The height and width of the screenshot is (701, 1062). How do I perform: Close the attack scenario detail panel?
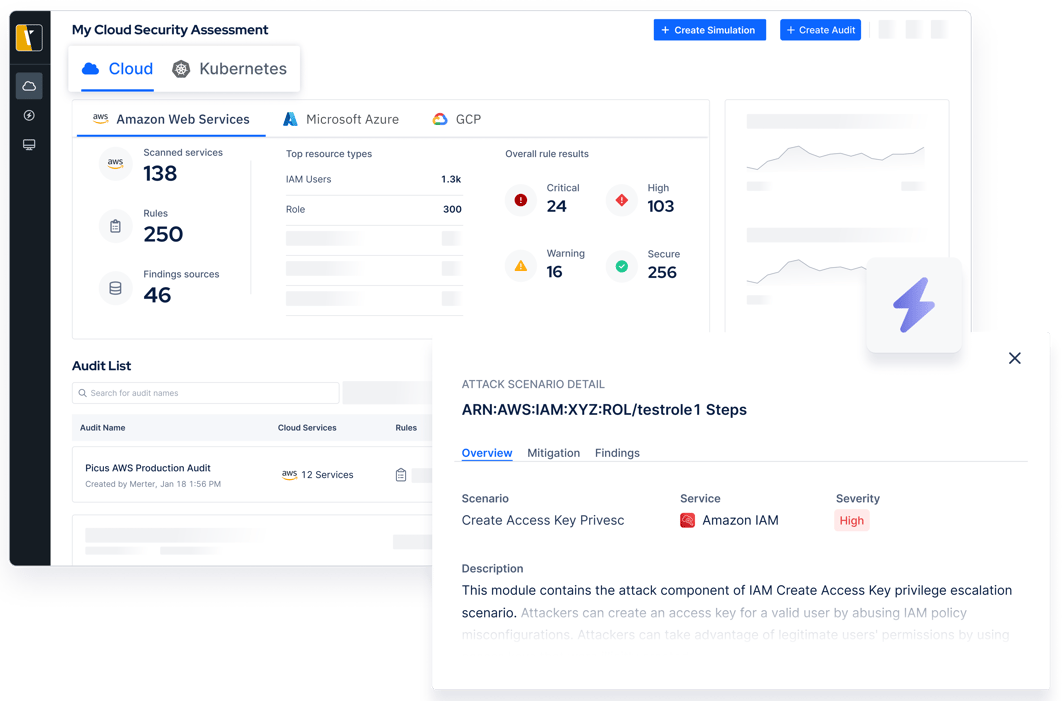(x=1014, y=358)
